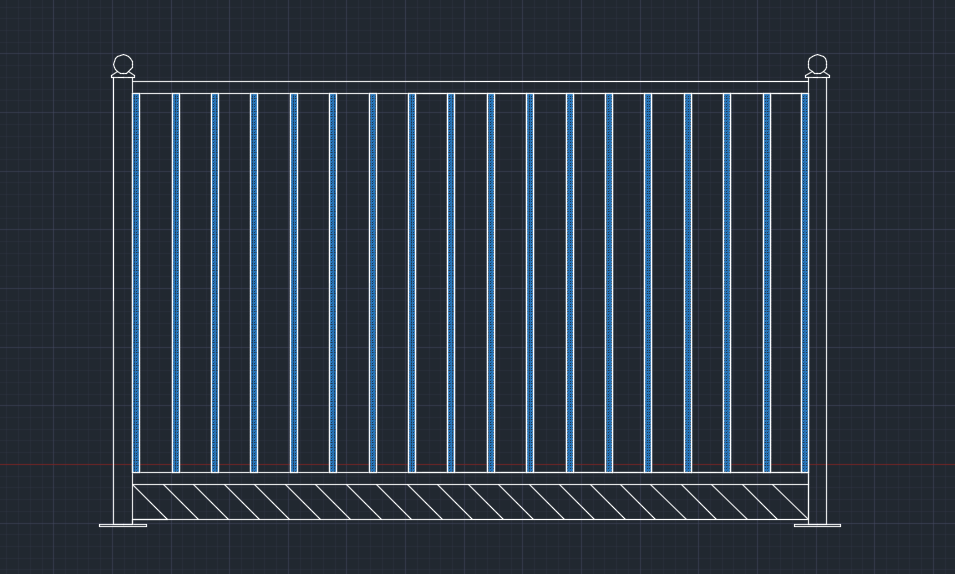Pick the third baluster from the left

tap(215, 280)
